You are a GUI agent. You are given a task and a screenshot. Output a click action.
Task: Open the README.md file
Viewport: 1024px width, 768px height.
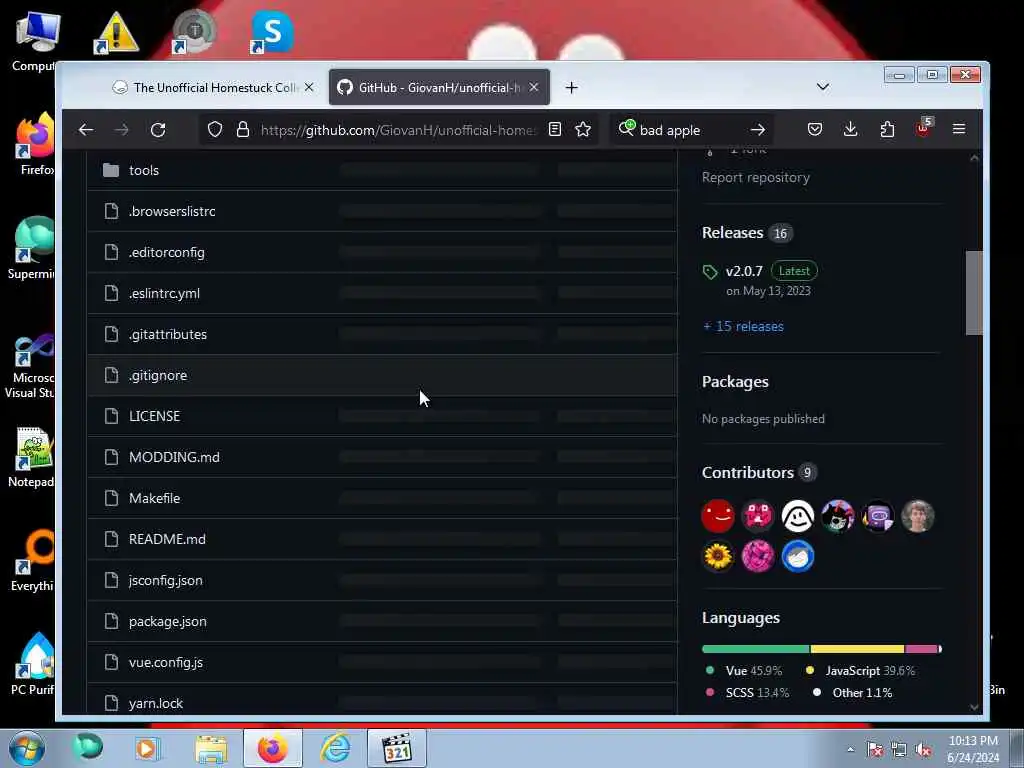tap(167, 539)
